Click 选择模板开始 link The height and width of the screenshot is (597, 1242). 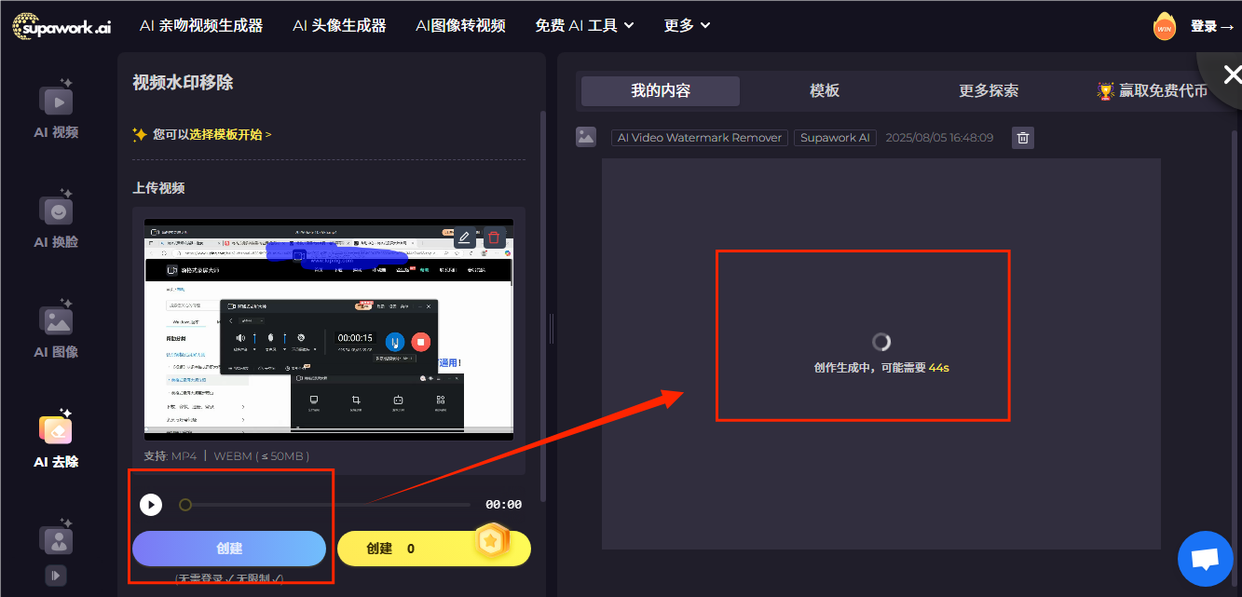[x=230, y=134]
